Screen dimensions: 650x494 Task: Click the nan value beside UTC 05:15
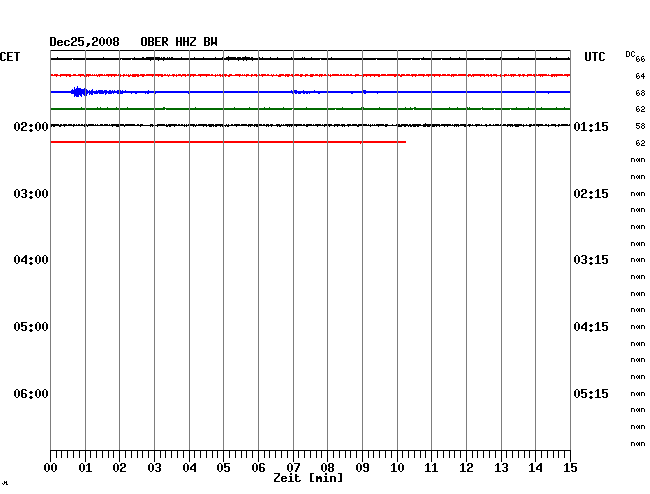point(638,393)
